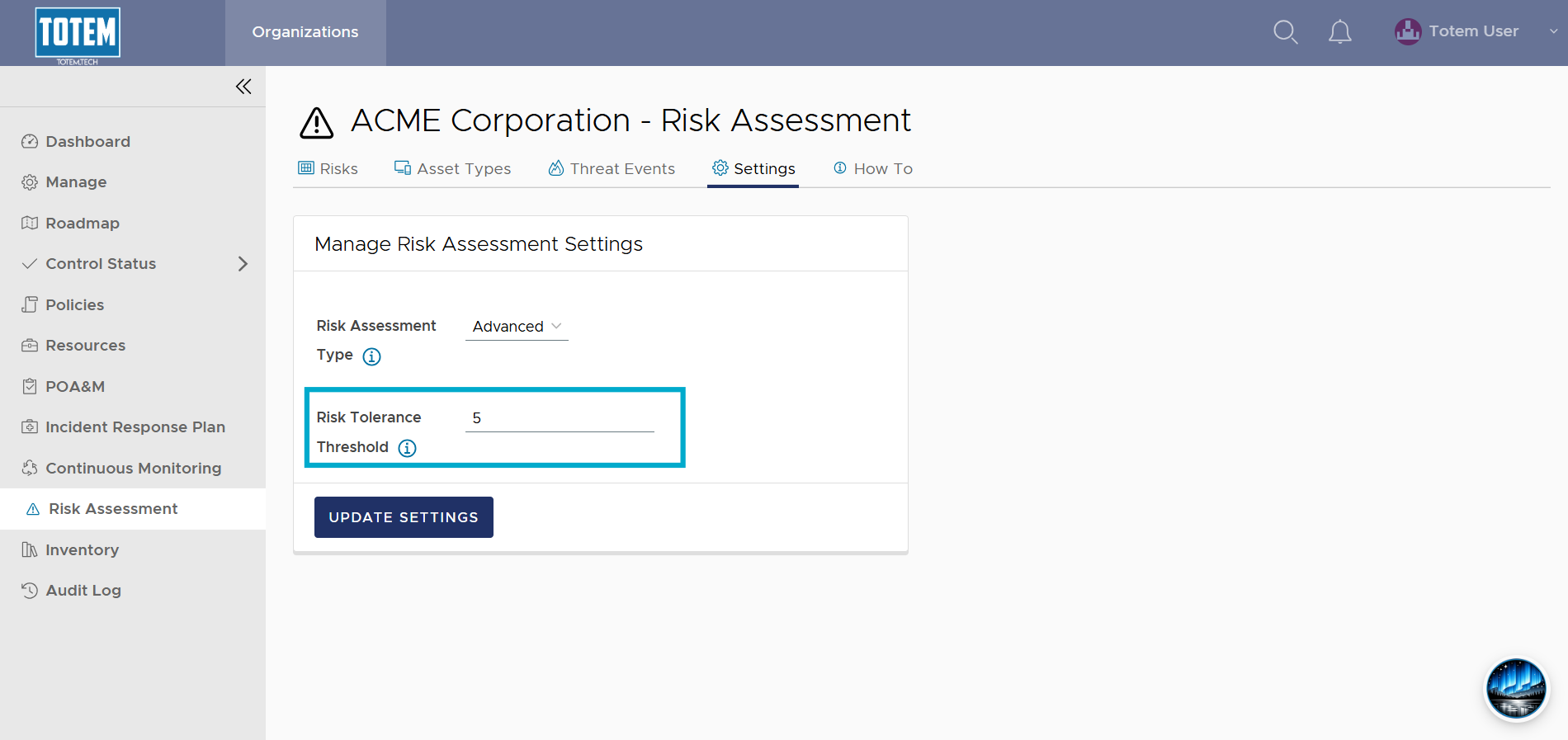Click the Risk Tolerance Threshold input field
The image size is (1568, 740).
[560, 418]
